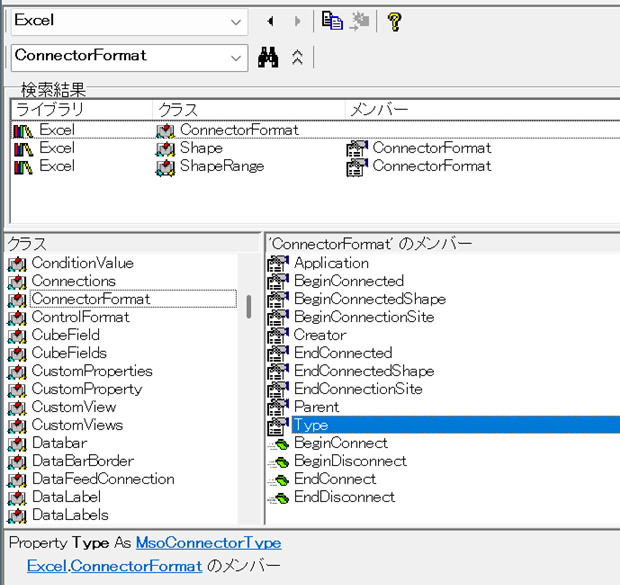Hide search results with the double chevron
The height and width of the screenshot is (585, 620).
tap(297, 58)
